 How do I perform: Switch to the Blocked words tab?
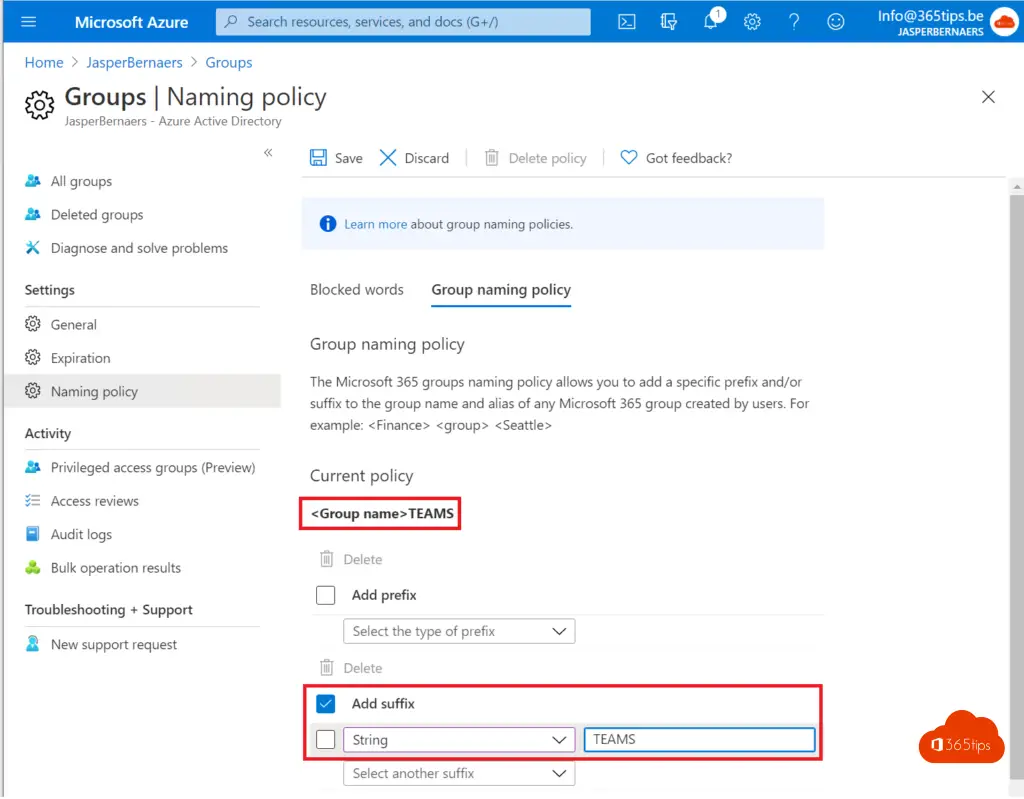pos(357,290)
